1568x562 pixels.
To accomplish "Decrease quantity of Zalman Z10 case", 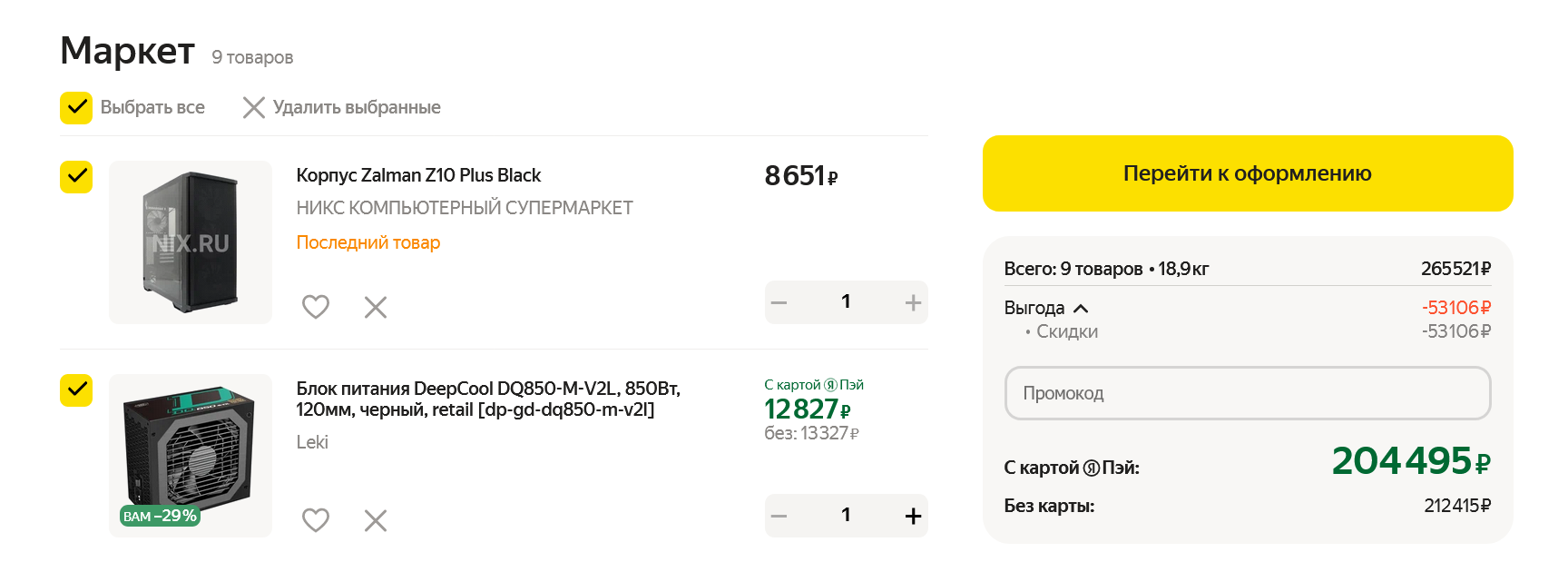I will coord(779,303).
